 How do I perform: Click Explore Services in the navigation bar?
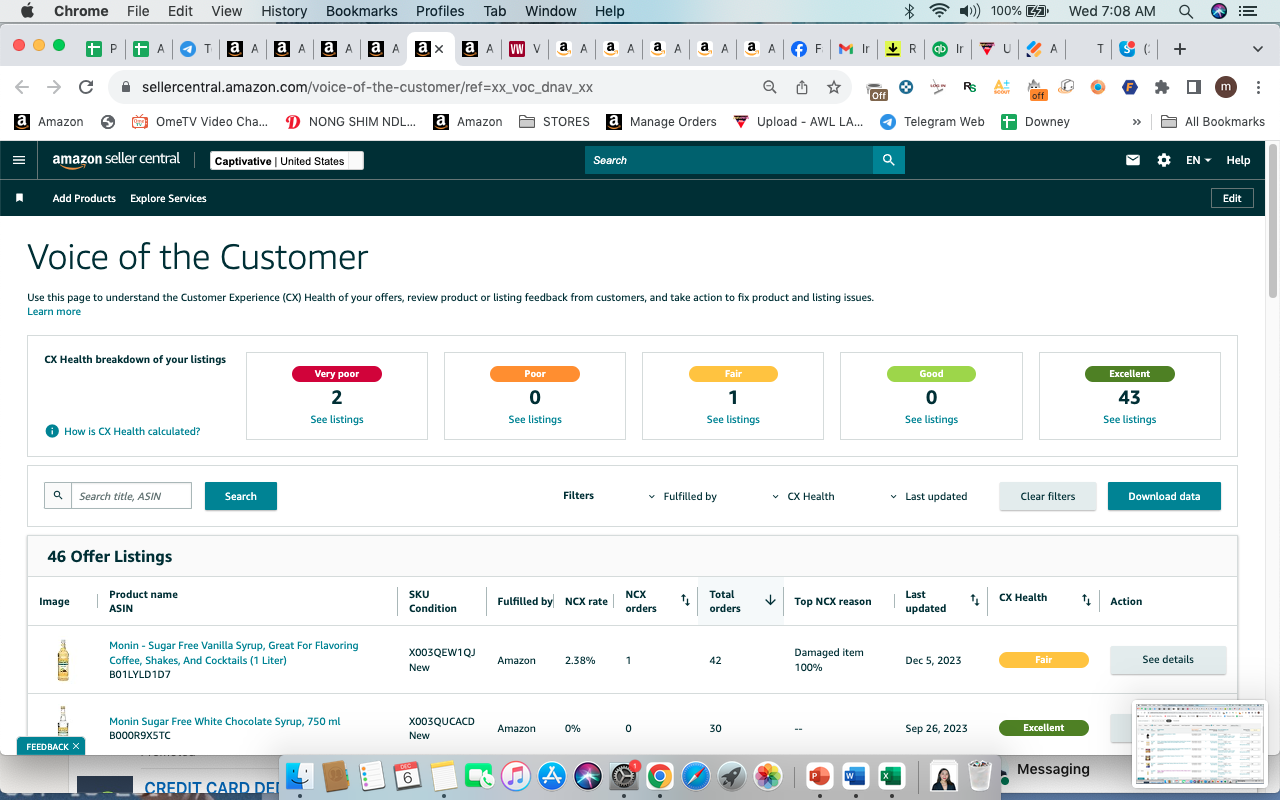pos(168,198)
